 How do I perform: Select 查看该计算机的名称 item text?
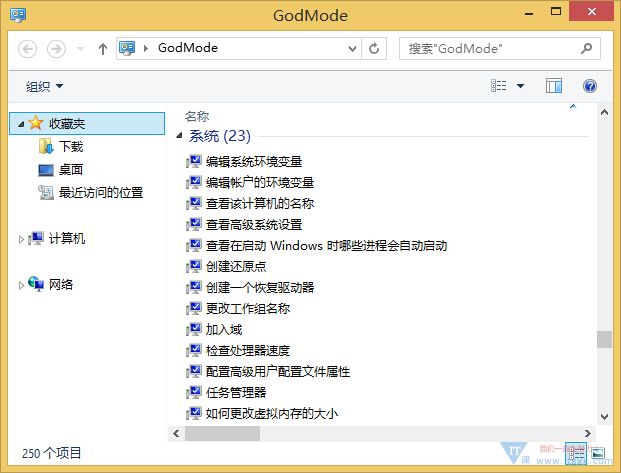(x=260, y=203)
